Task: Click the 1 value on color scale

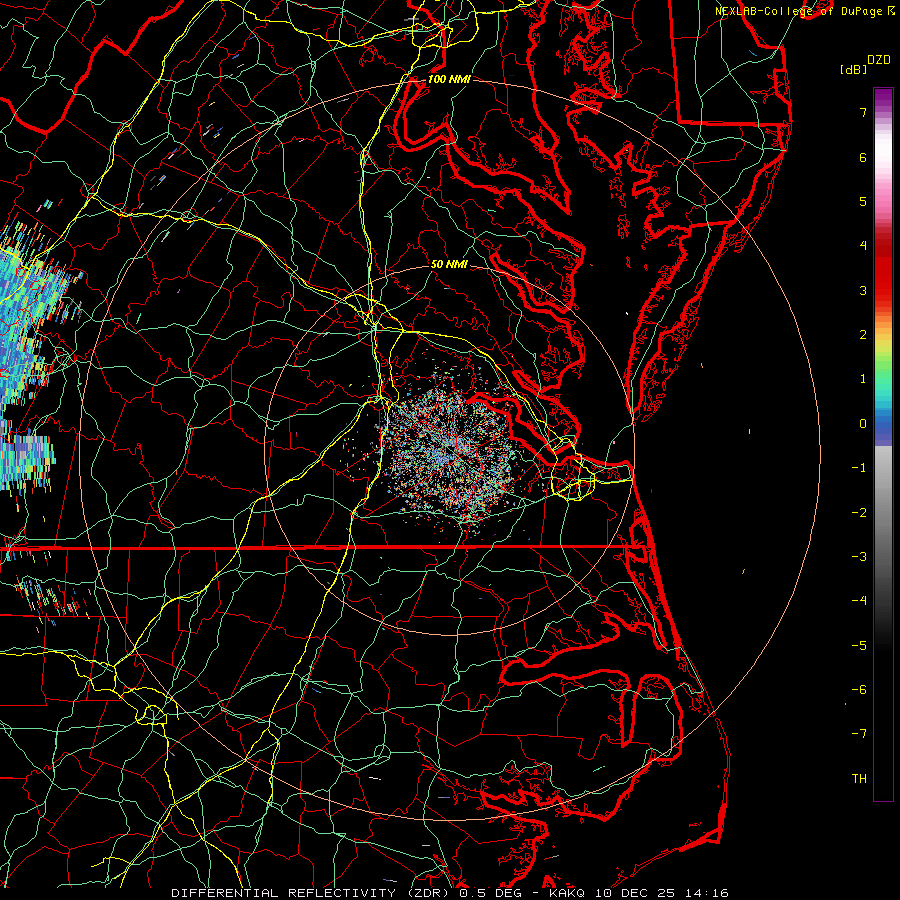Action: (x=863, y=379)
